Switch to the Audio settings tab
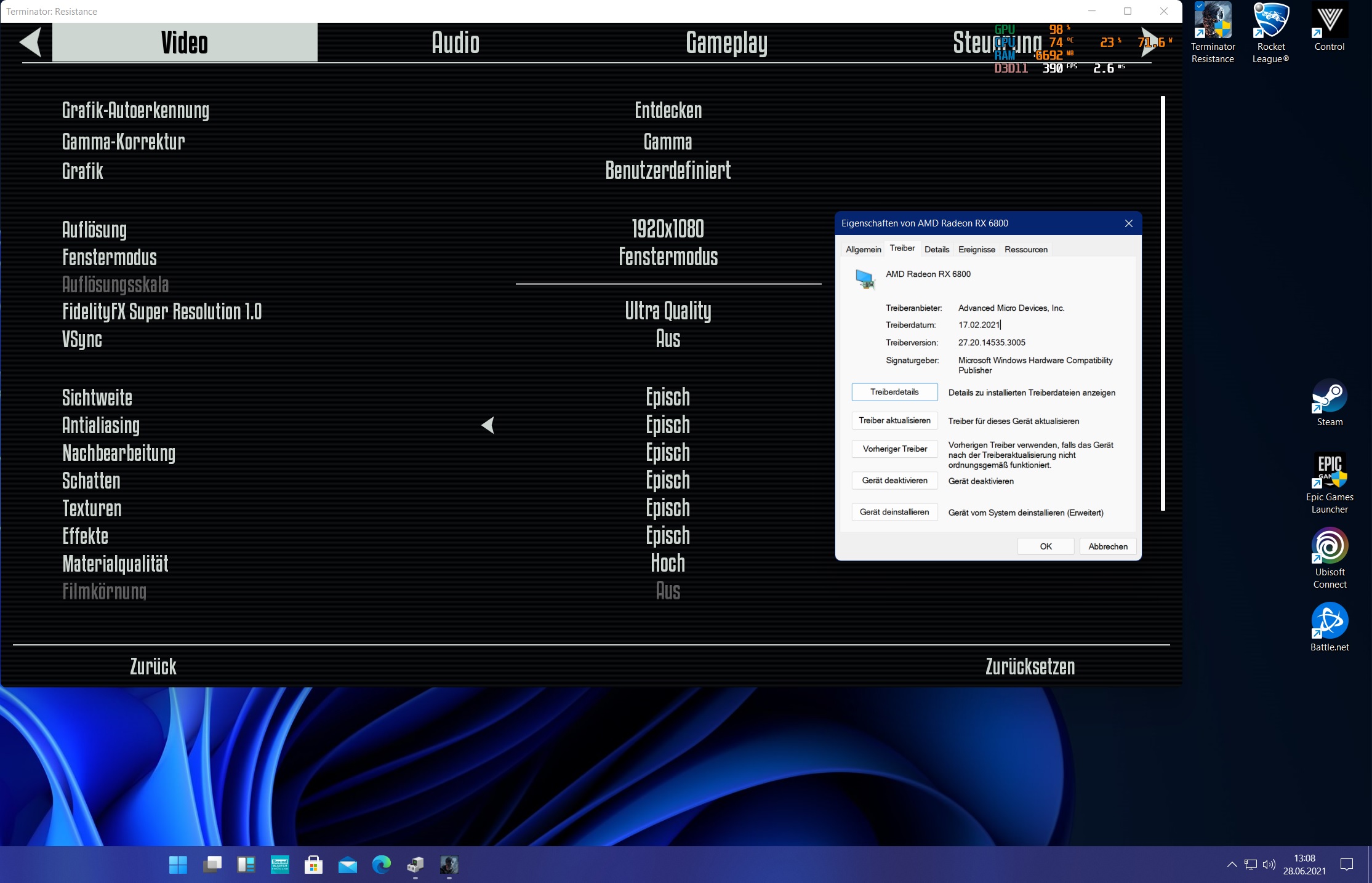The height and width of the screenshot is (883, 1372). 455,42
